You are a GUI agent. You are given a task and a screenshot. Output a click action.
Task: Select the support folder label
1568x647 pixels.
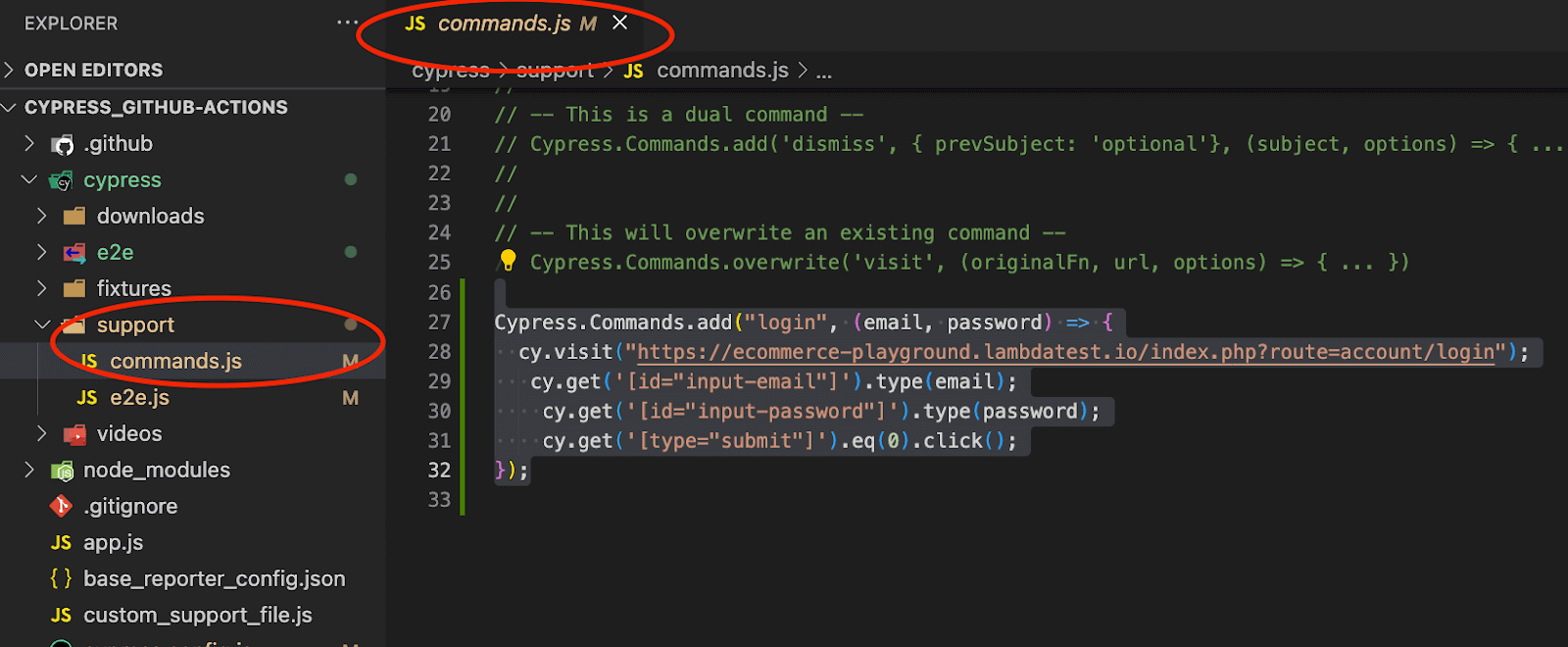[135, 324]
